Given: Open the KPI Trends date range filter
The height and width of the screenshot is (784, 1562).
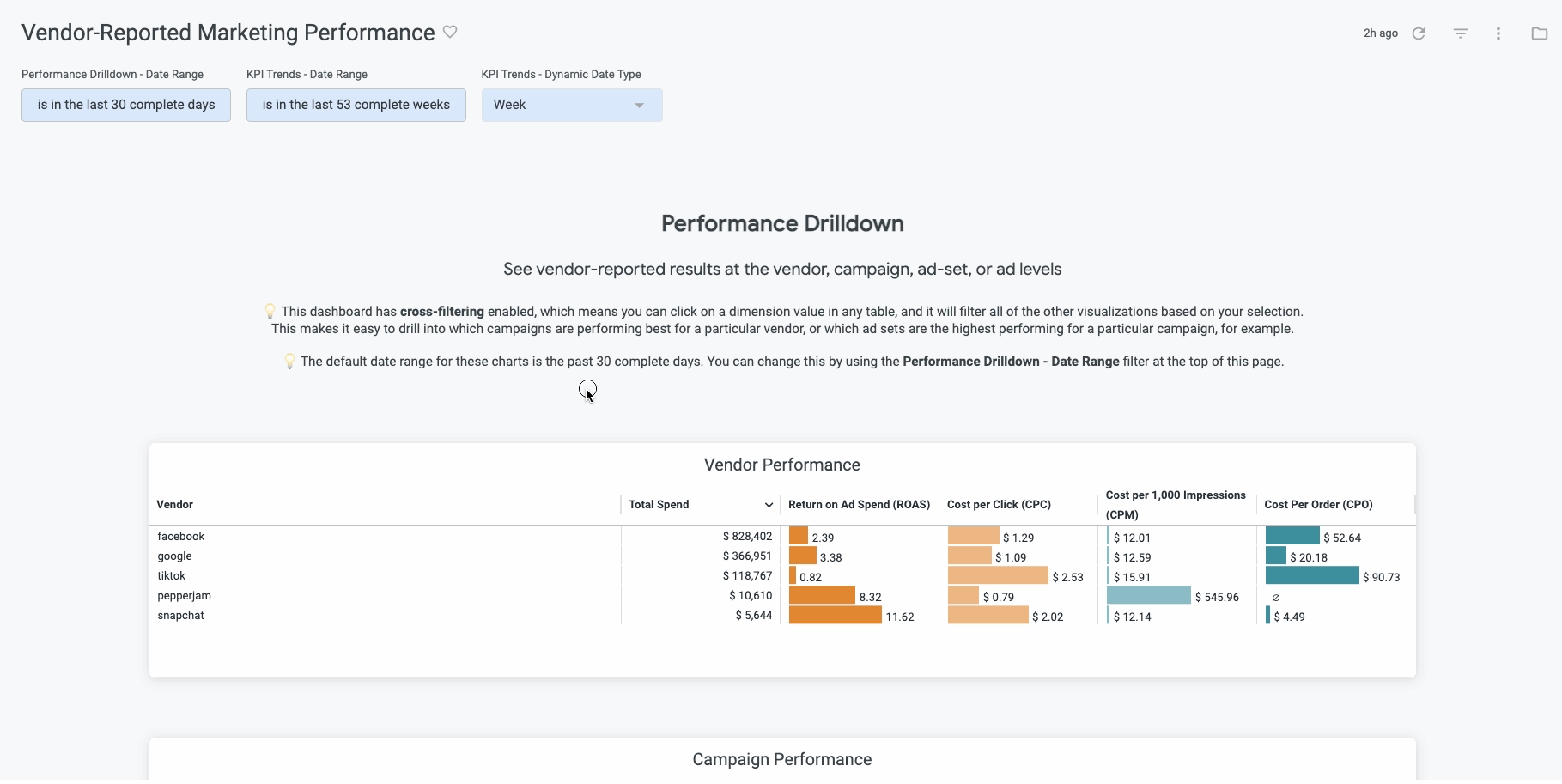Looking at the screenshot, I should click(356, 105).
